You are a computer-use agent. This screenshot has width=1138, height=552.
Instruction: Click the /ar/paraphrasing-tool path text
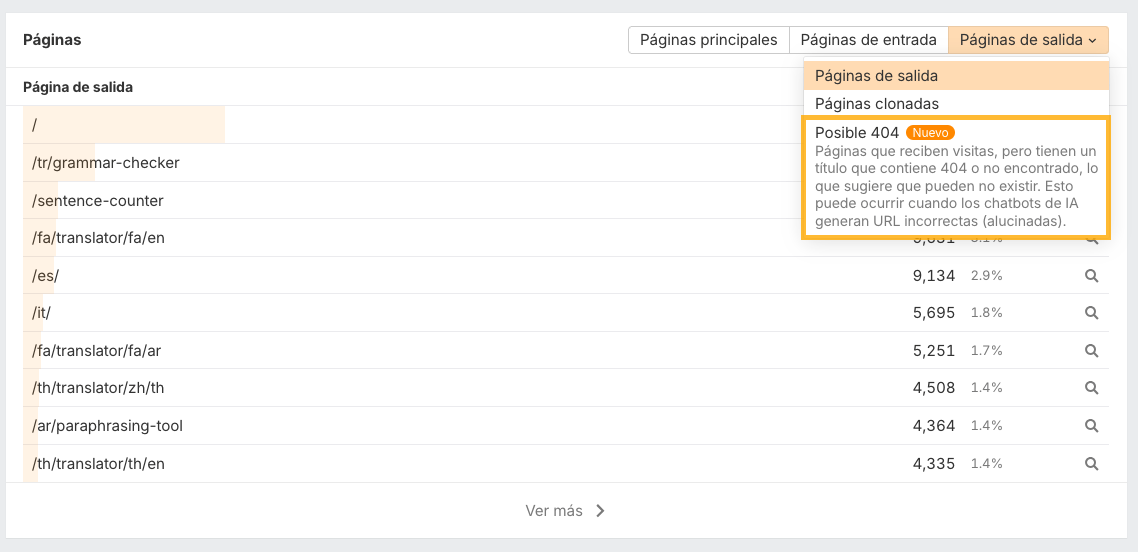coord(107,426)
